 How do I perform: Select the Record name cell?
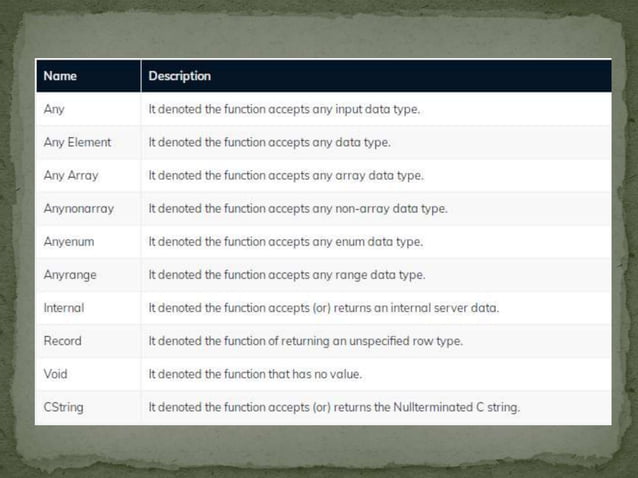click(x=88, y=341)
